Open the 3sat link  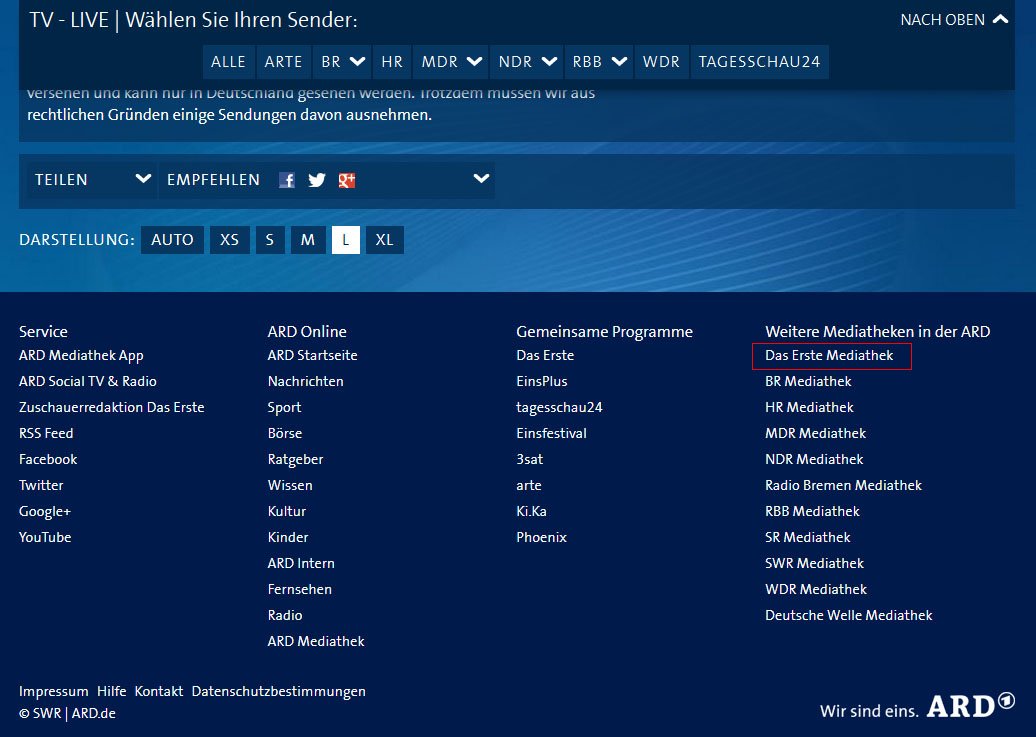tap(530, 459)
